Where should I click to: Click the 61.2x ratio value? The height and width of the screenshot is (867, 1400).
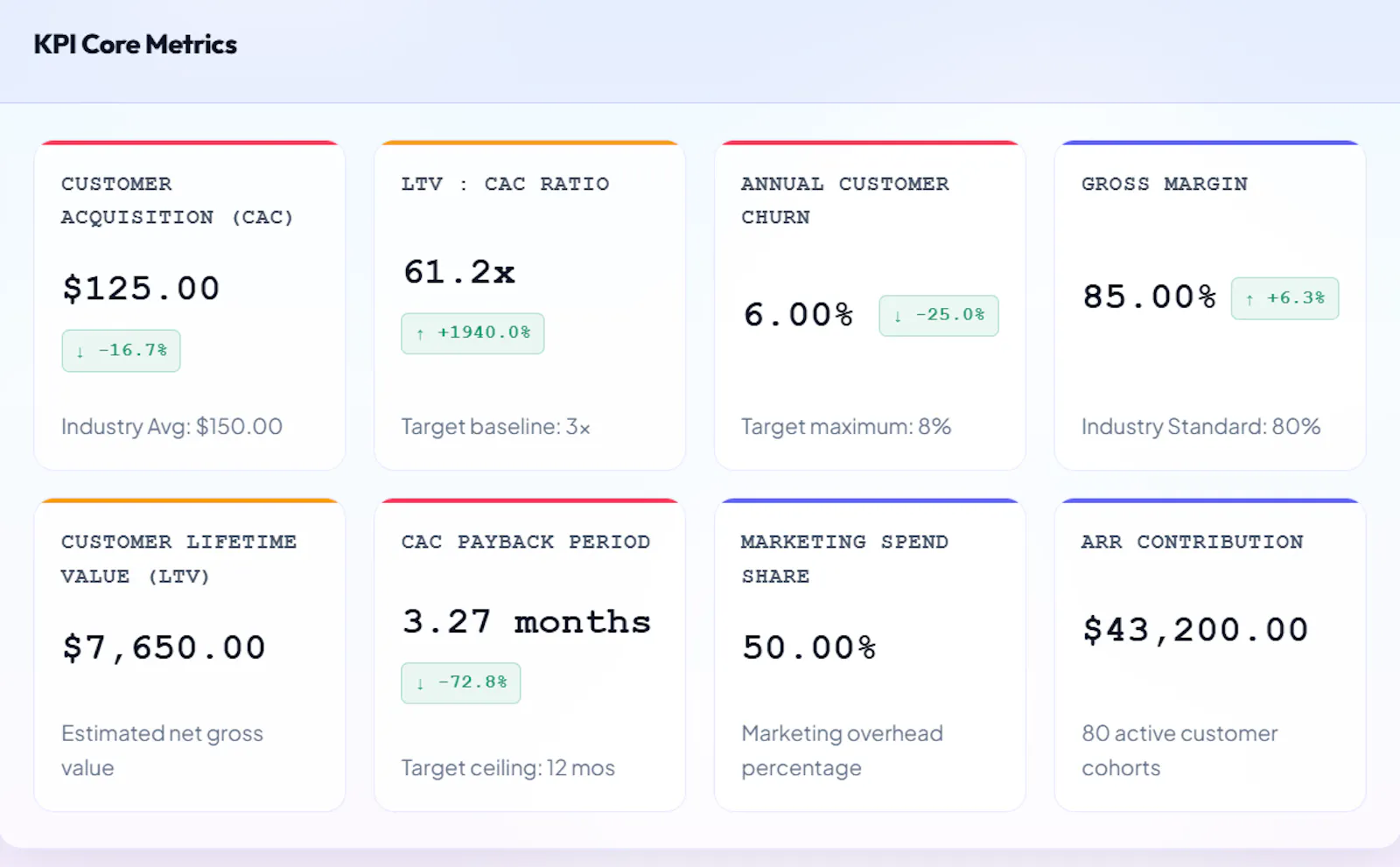coord(458,272)
